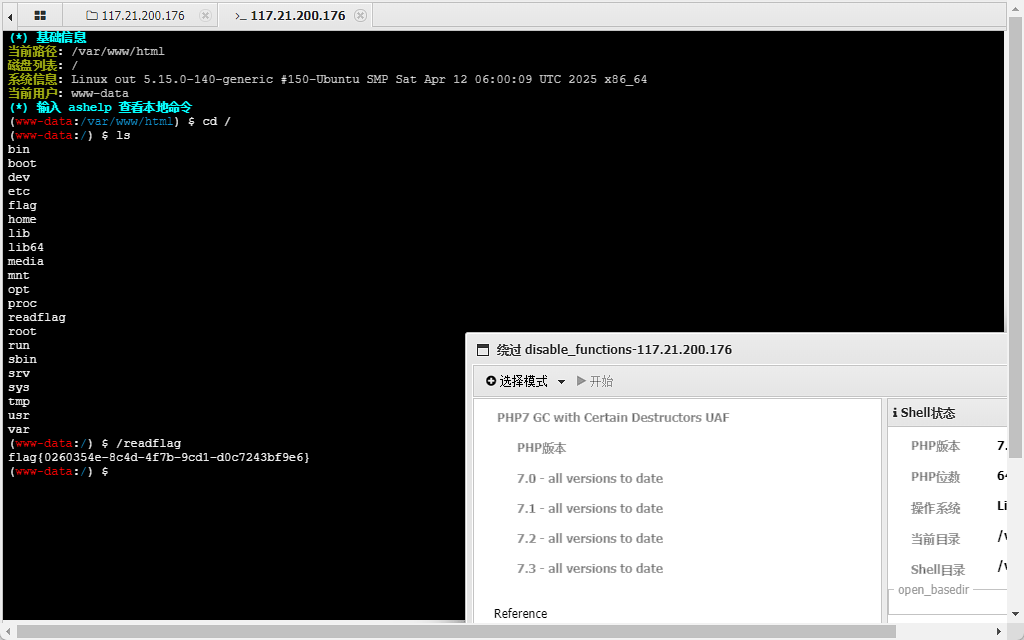Click the horizontal scrollbar right arrow
This screenshot has width=1024, height=640.
(999, 631)
